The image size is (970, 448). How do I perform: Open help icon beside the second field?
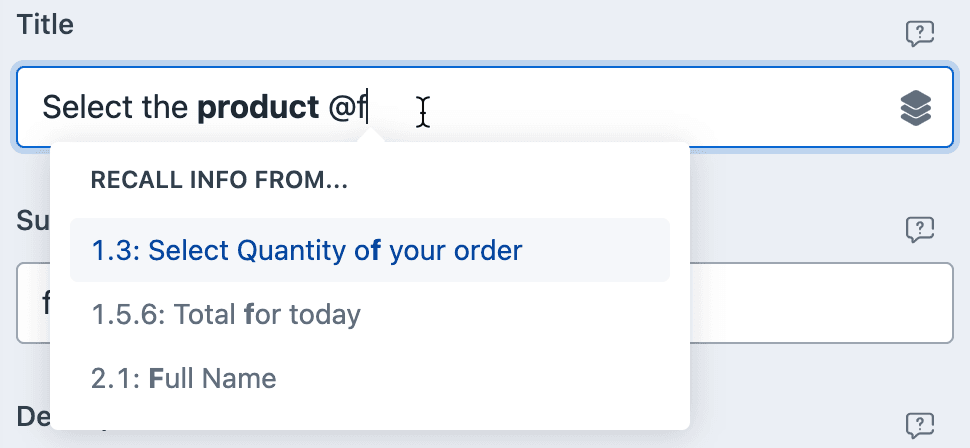pyautogui.click(x=919, y=230)
